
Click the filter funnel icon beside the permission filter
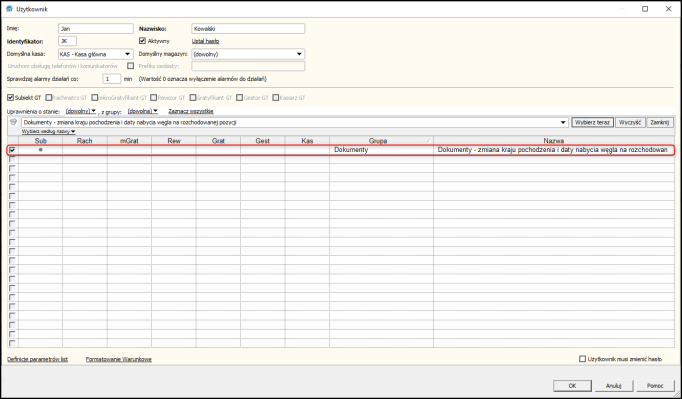coord(13,122)
